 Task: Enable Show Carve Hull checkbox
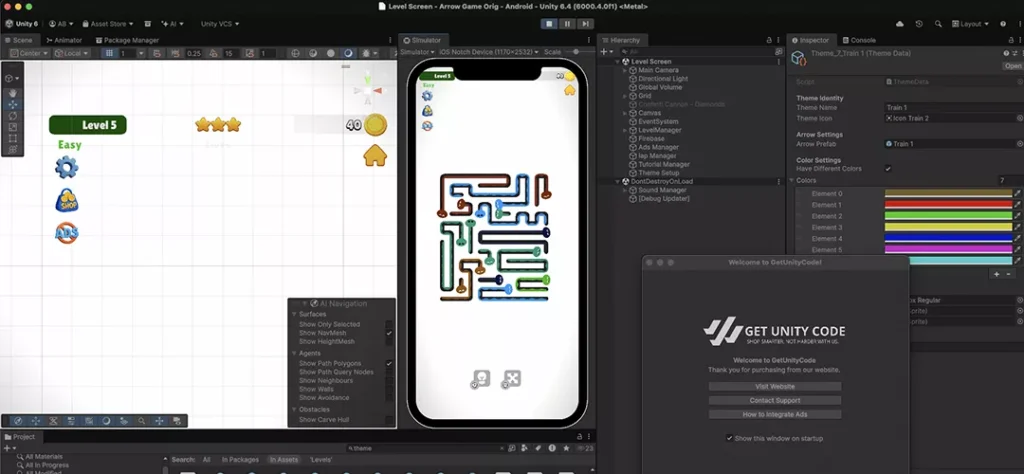pyautogui.click(x=389, y=420)
